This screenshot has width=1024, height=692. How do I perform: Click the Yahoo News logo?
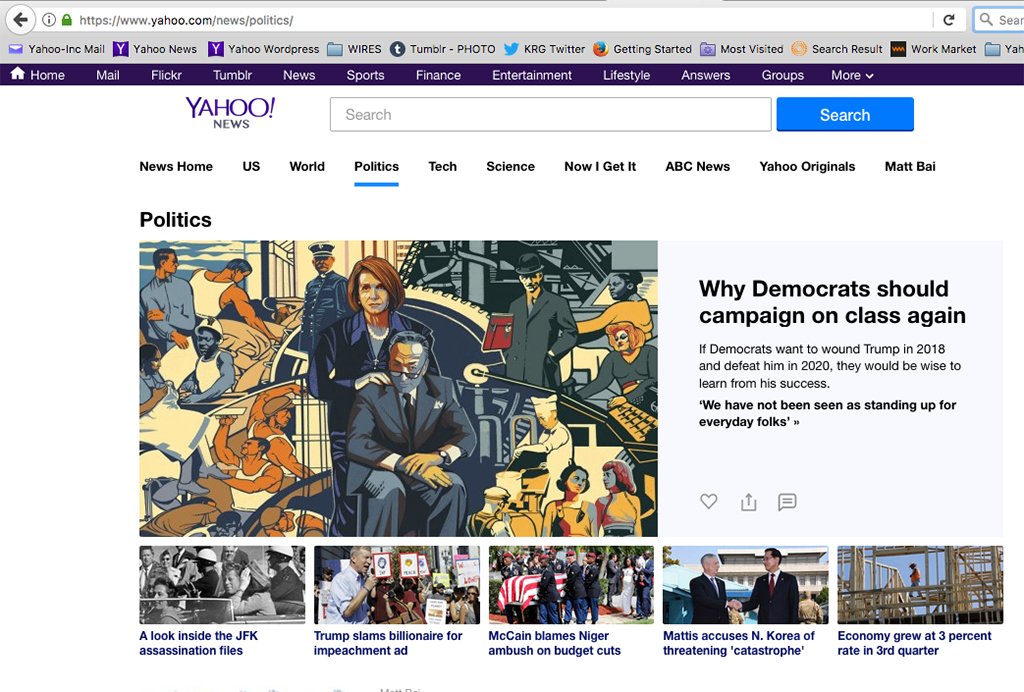coord(230,113)
